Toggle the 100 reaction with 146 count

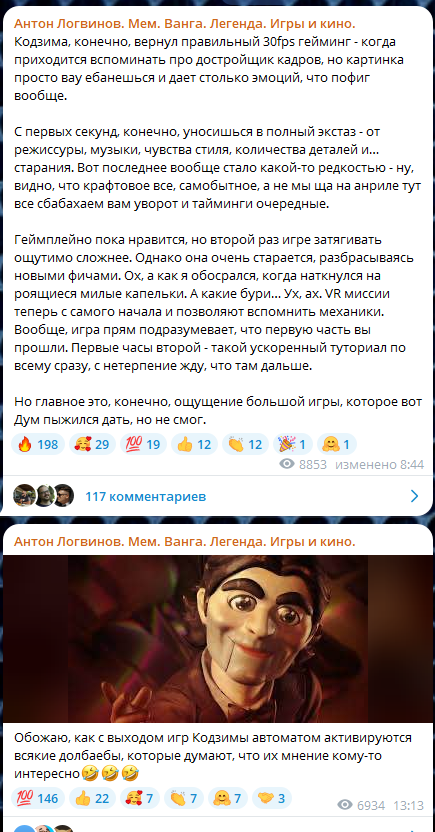tap(39, 798)
